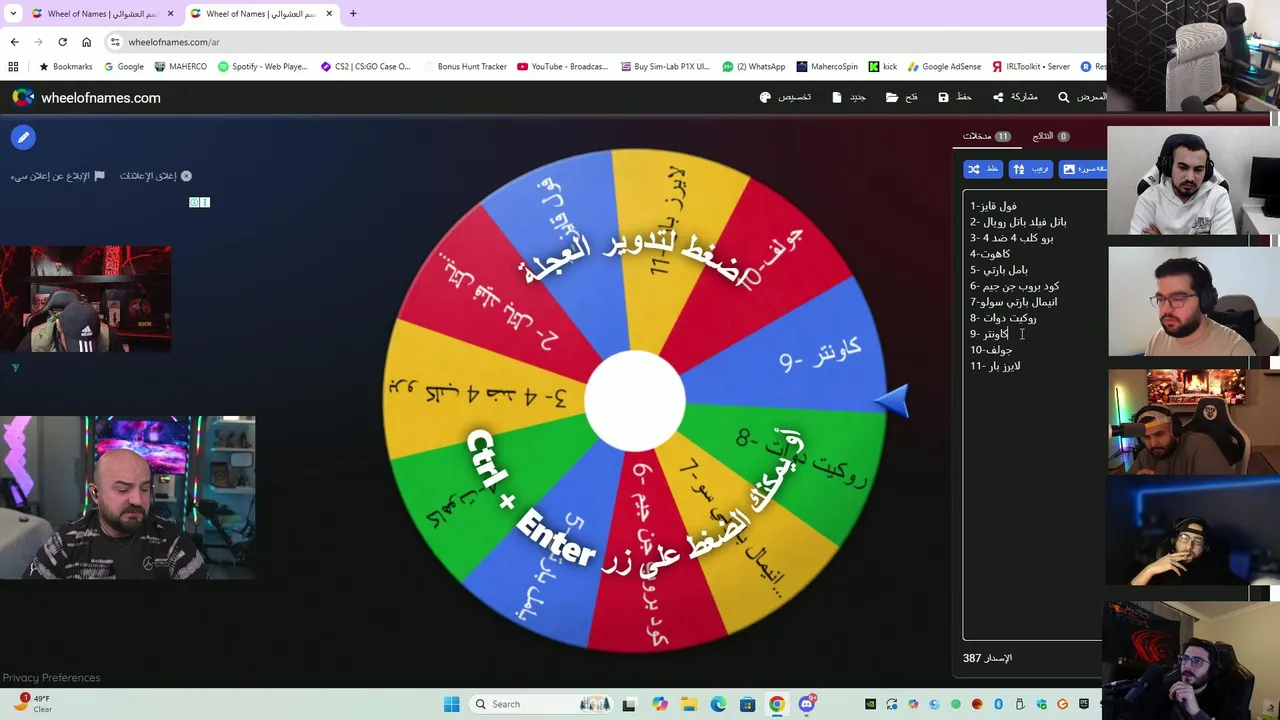Open the kick bookmark
The image size is (1280, 720).
(883, 67)
